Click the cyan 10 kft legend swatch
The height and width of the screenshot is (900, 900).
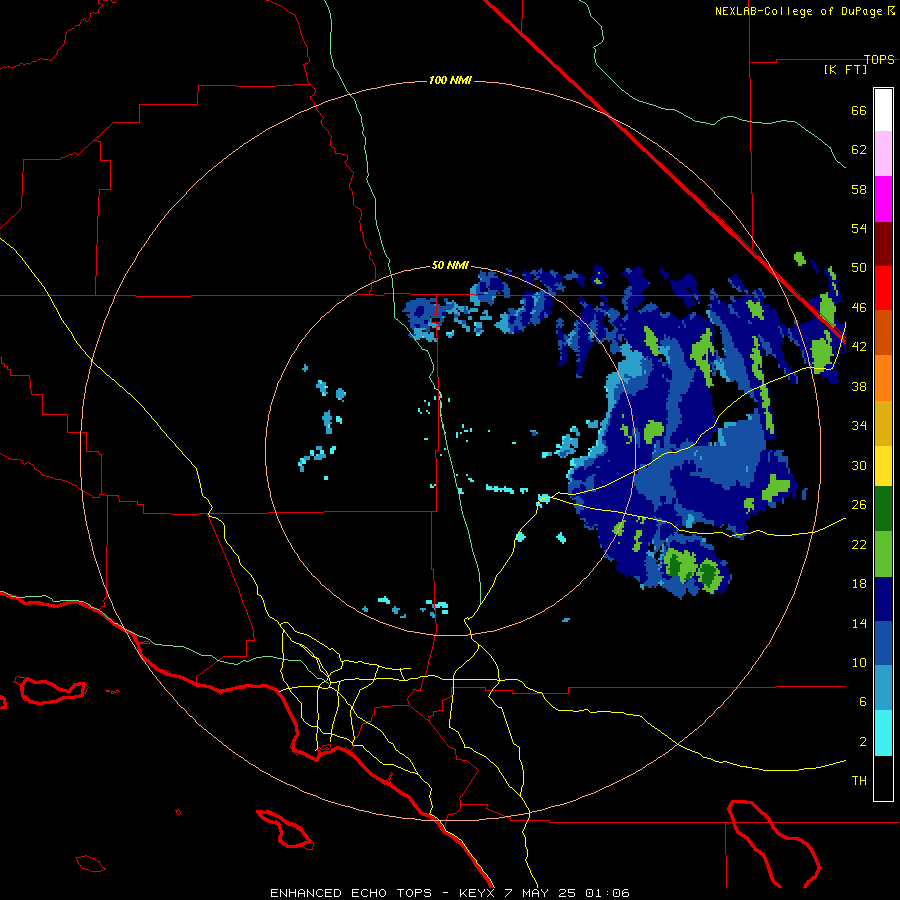point(883,734)
